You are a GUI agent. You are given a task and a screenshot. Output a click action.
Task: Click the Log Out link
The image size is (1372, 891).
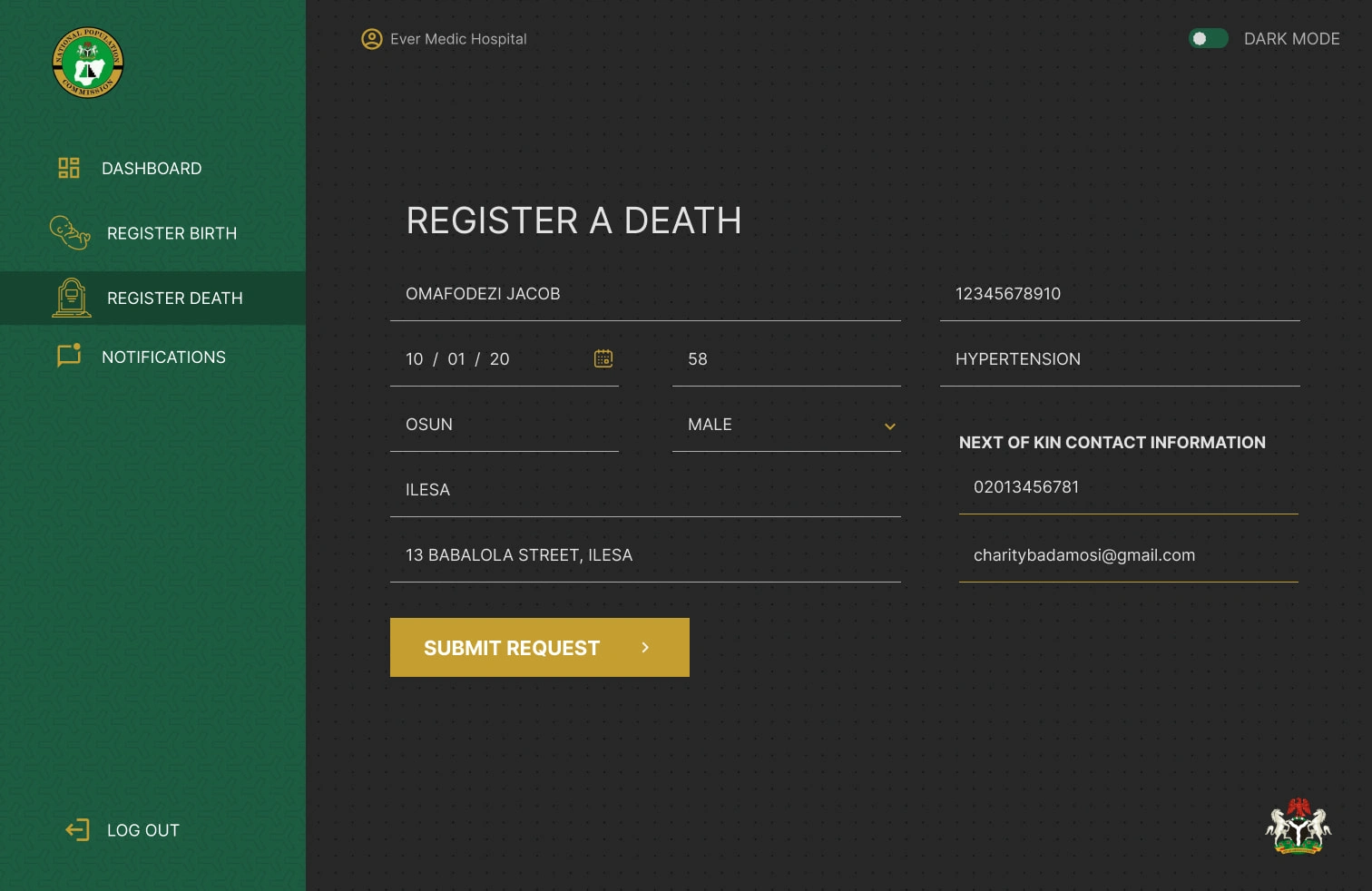143,830
